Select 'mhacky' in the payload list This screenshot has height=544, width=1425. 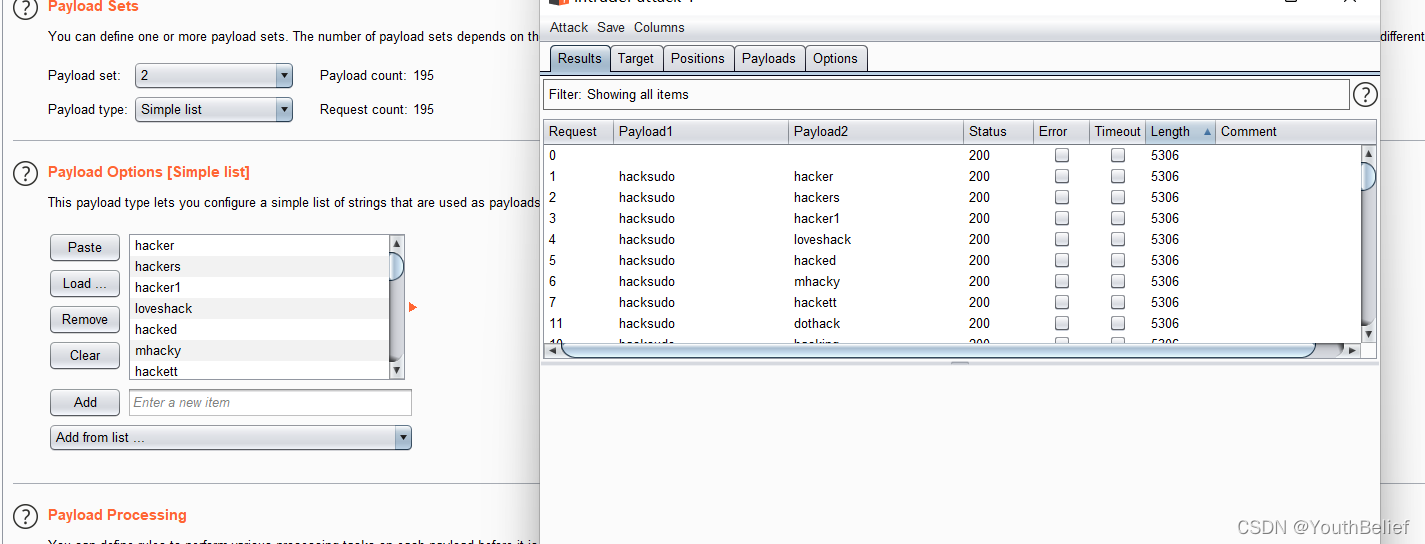tap(259, 351)
